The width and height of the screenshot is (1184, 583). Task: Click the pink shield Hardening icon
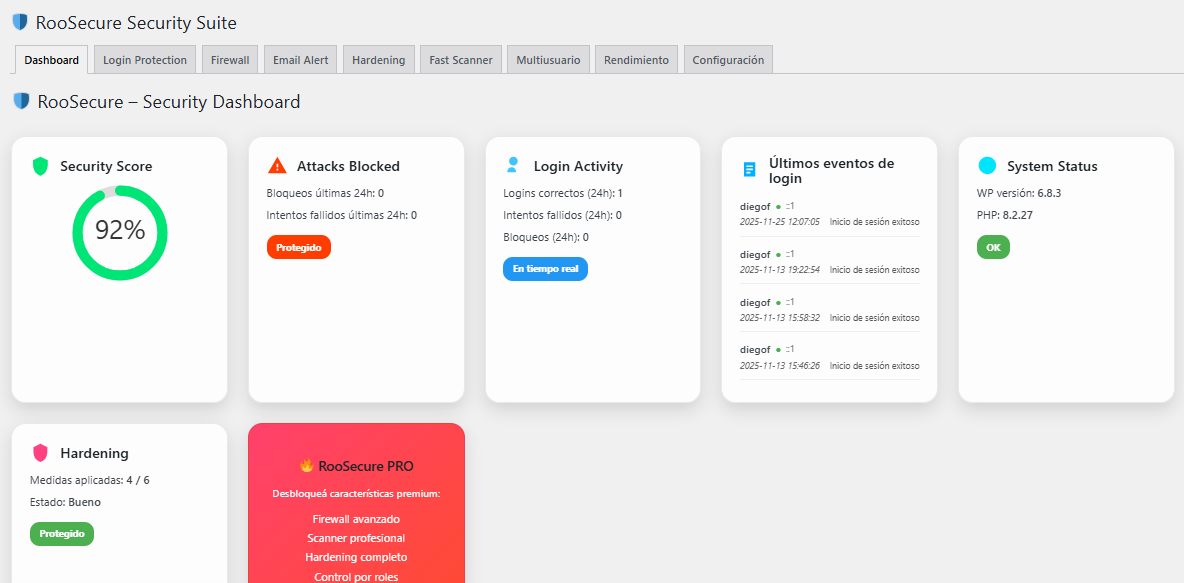[40, 453]
